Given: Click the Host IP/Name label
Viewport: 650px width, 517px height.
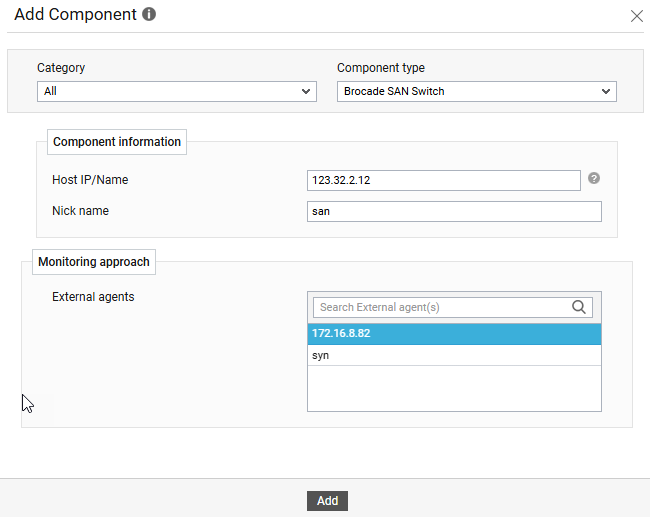Looking at the screenshot, I should point(90,180).
